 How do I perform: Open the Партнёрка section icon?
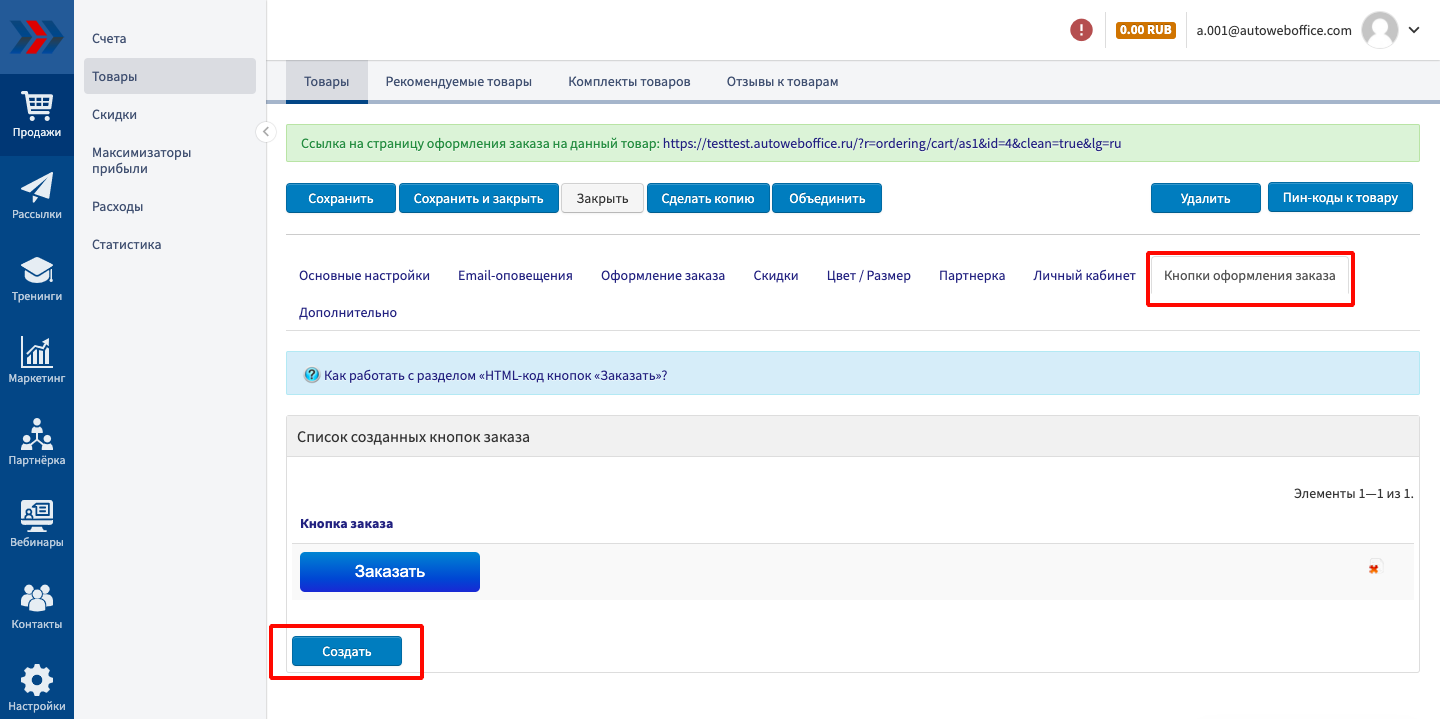(x=37, y=442)
